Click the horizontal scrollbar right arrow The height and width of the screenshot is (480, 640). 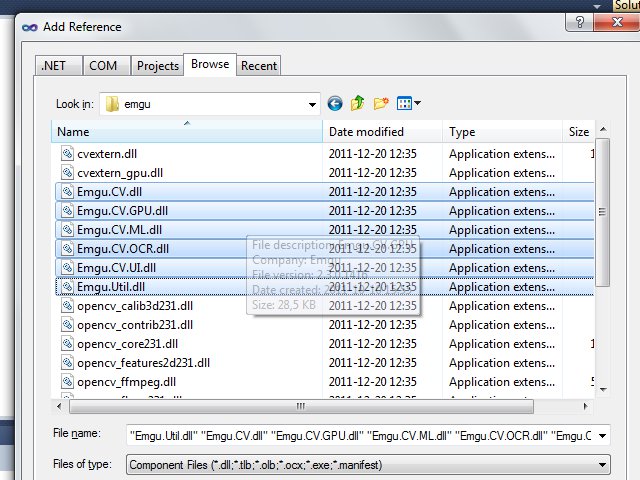point(586,406)
